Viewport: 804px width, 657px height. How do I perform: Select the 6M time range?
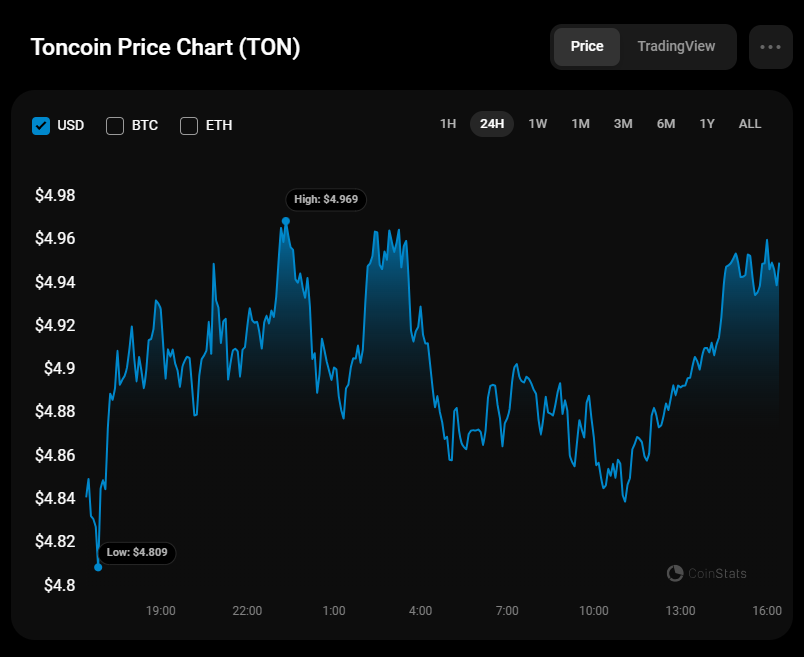666,124
